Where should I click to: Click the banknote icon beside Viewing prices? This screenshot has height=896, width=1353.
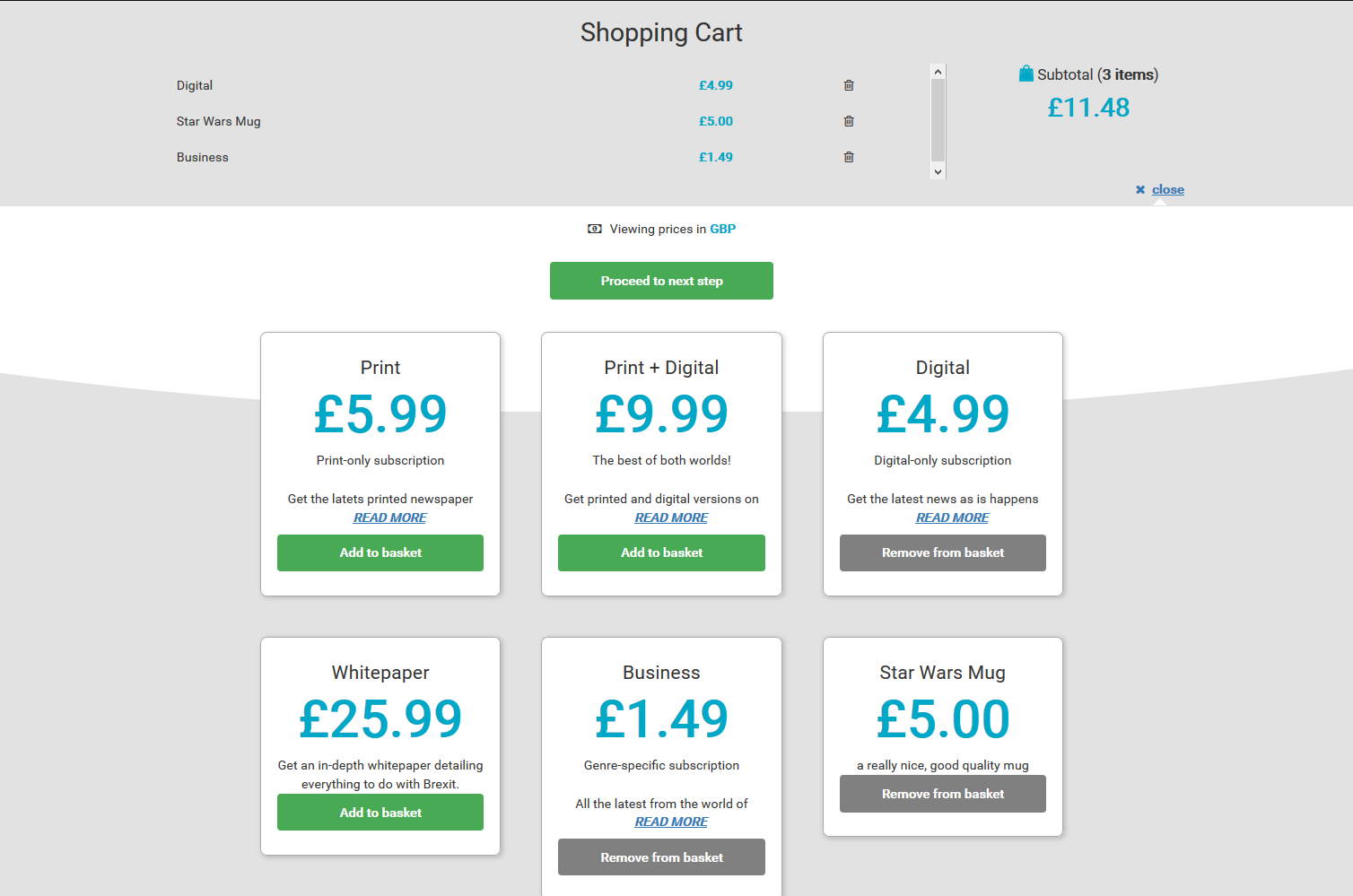coord(594,229)
